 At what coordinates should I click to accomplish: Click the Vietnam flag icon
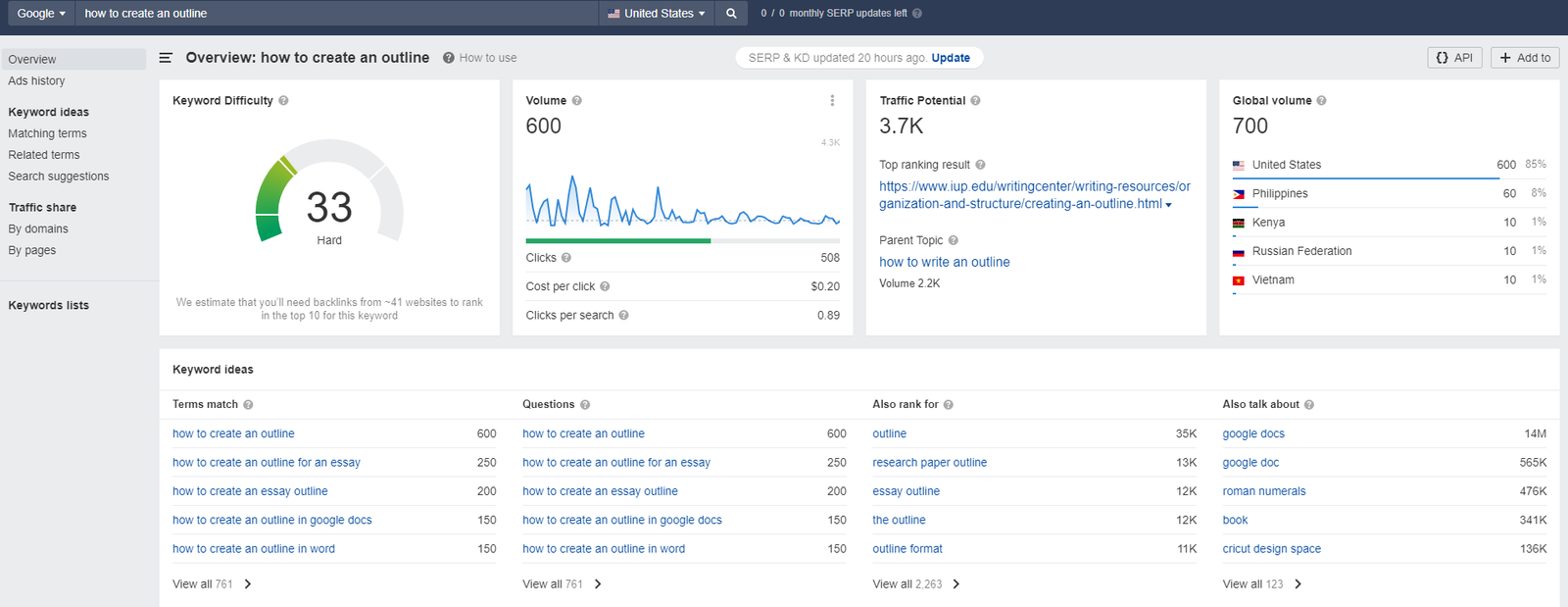pos(1239,280)
